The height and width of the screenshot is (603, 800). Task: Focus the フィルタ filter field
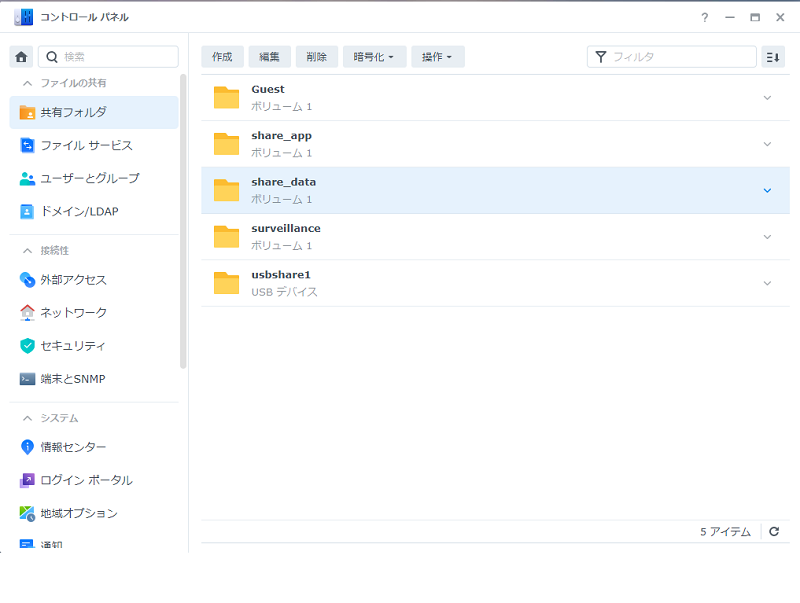click(x=671, y=57)
